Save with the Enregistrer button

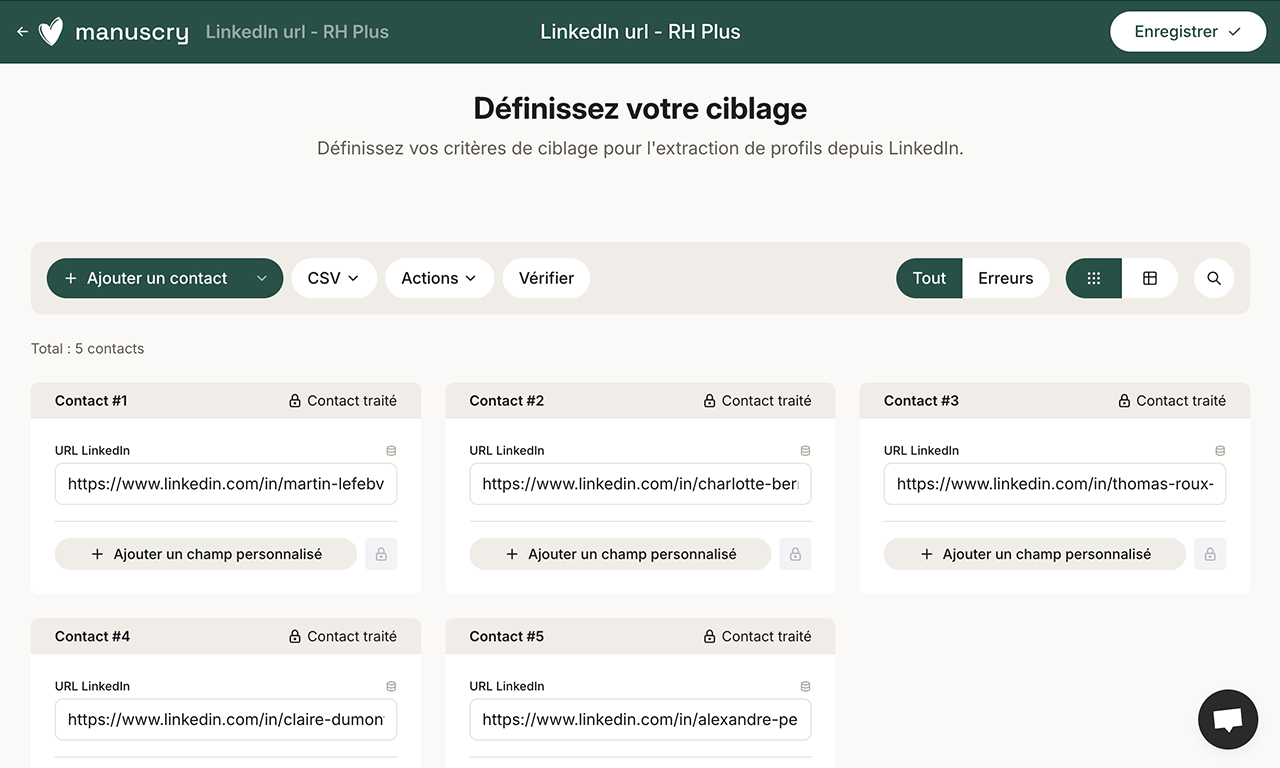[1188, 31]
